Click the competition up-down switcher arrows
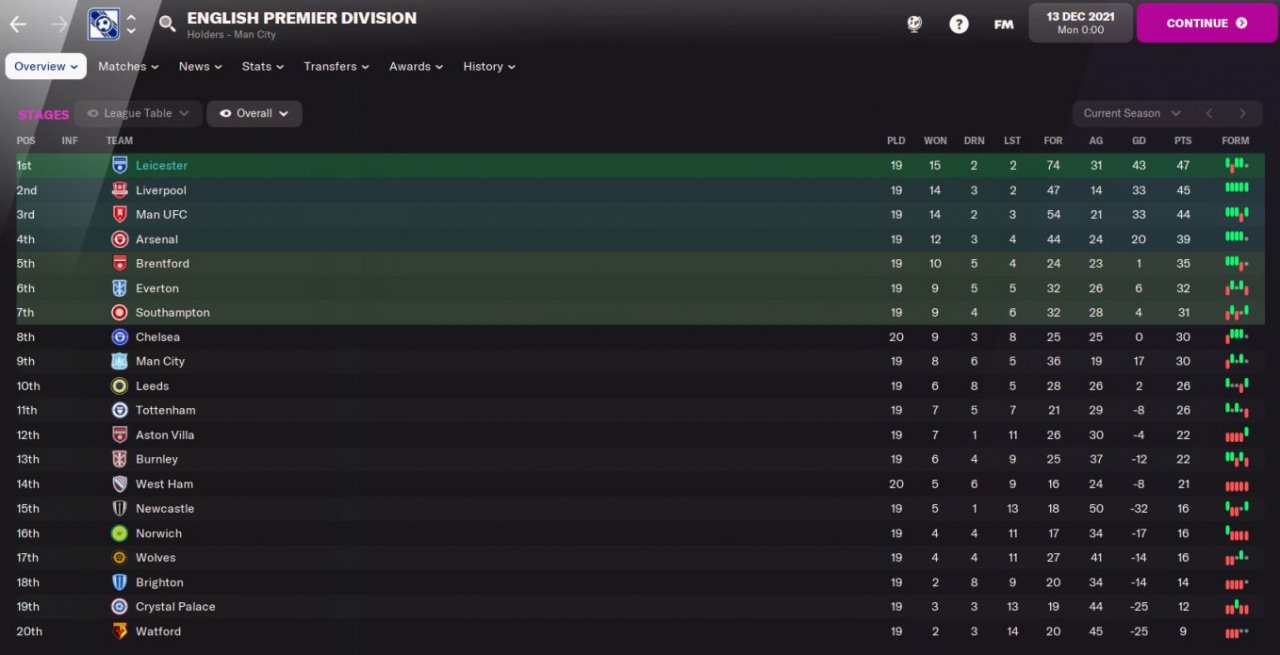1280x655 pixels. (131, 23)
